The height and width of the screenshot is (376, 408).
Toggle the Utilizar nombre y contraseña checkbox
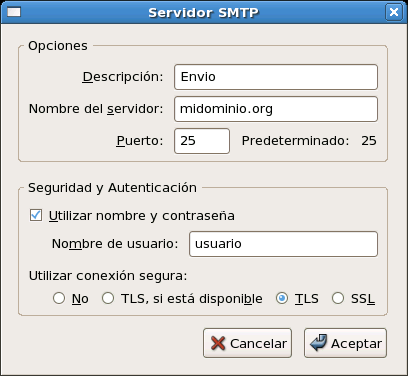pyautogui.click(x=36, y=215)
